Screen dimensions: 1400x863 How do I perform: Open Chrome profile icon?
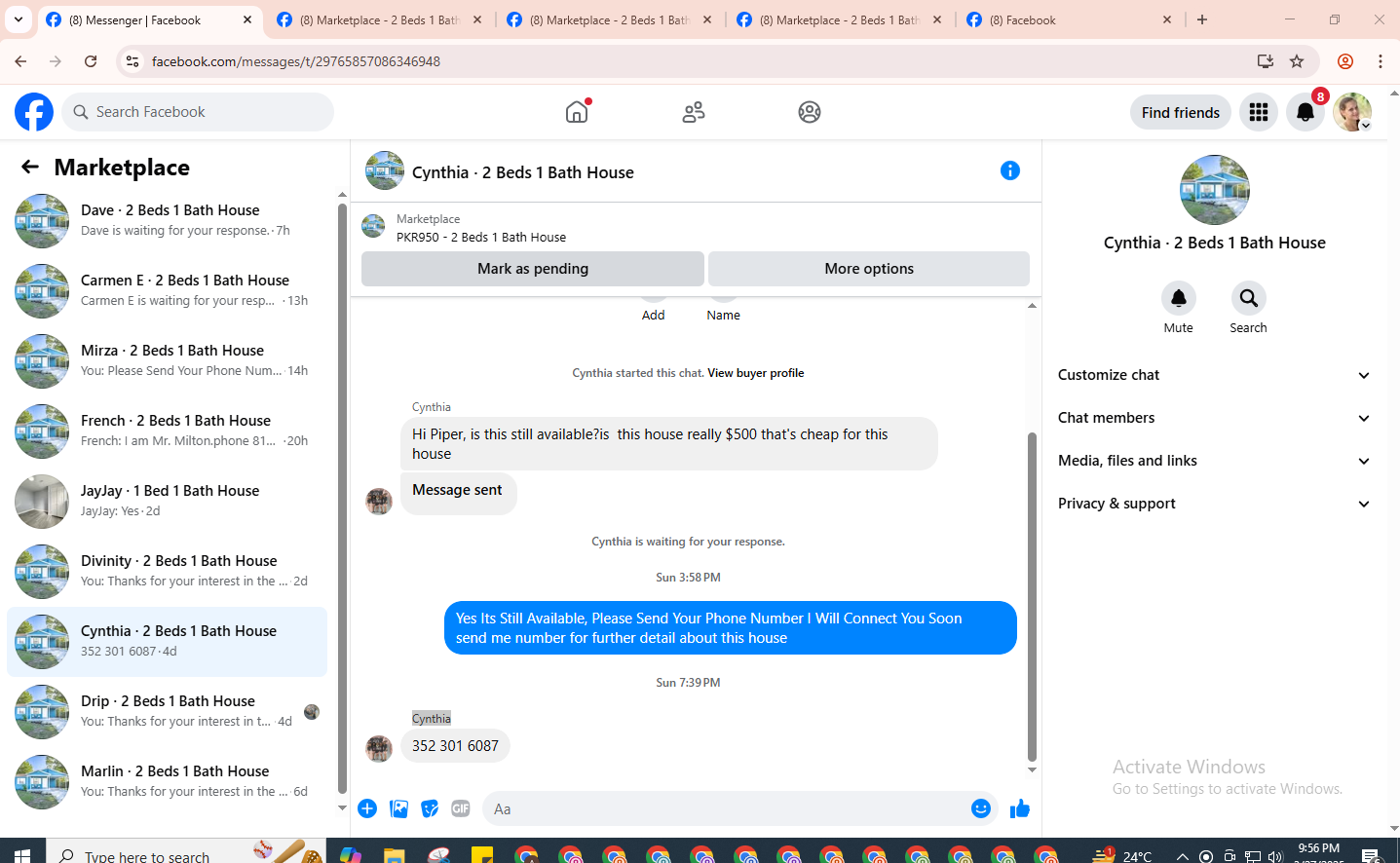tap(1345, 61)
